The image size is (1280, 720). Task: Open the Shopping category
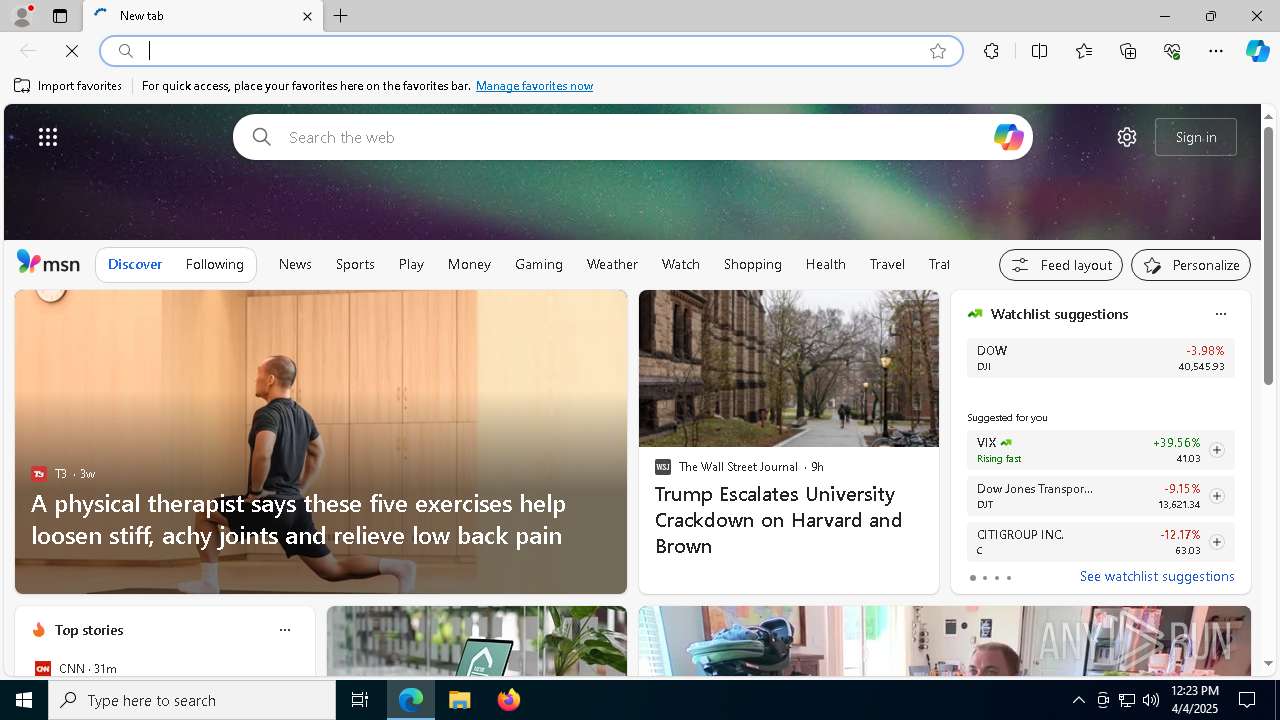753,264
